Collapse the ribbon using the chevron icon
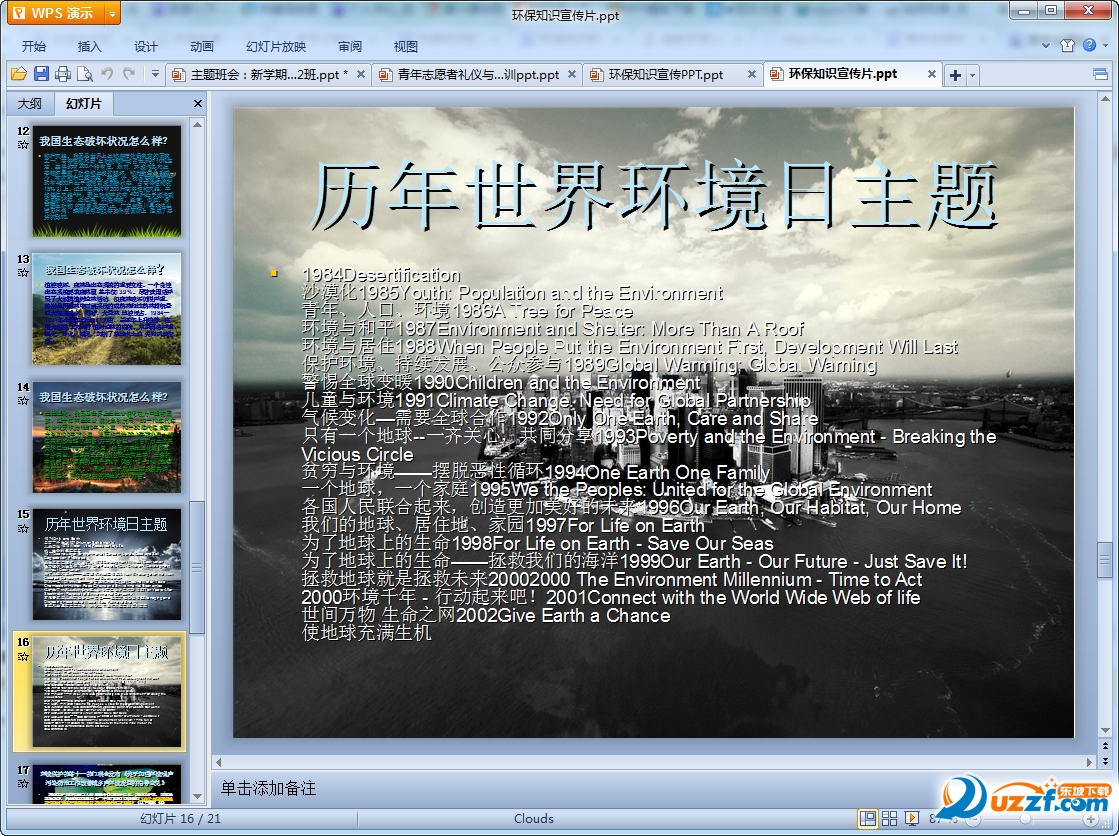Viewport: 1119px width, 836px height. pyautogui.click(x=1045, y=46)
